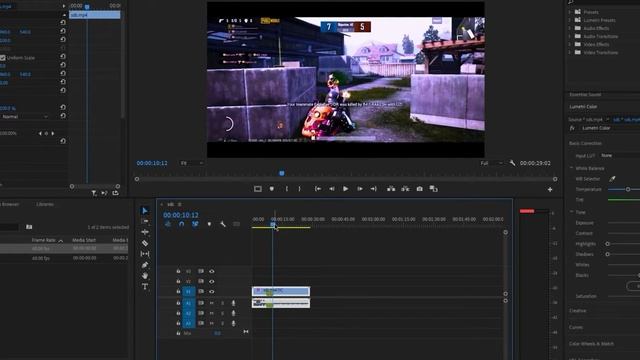Click Play button in Program Monitor
The height and width of the screenshot is (360, 640).
point(345,189)
